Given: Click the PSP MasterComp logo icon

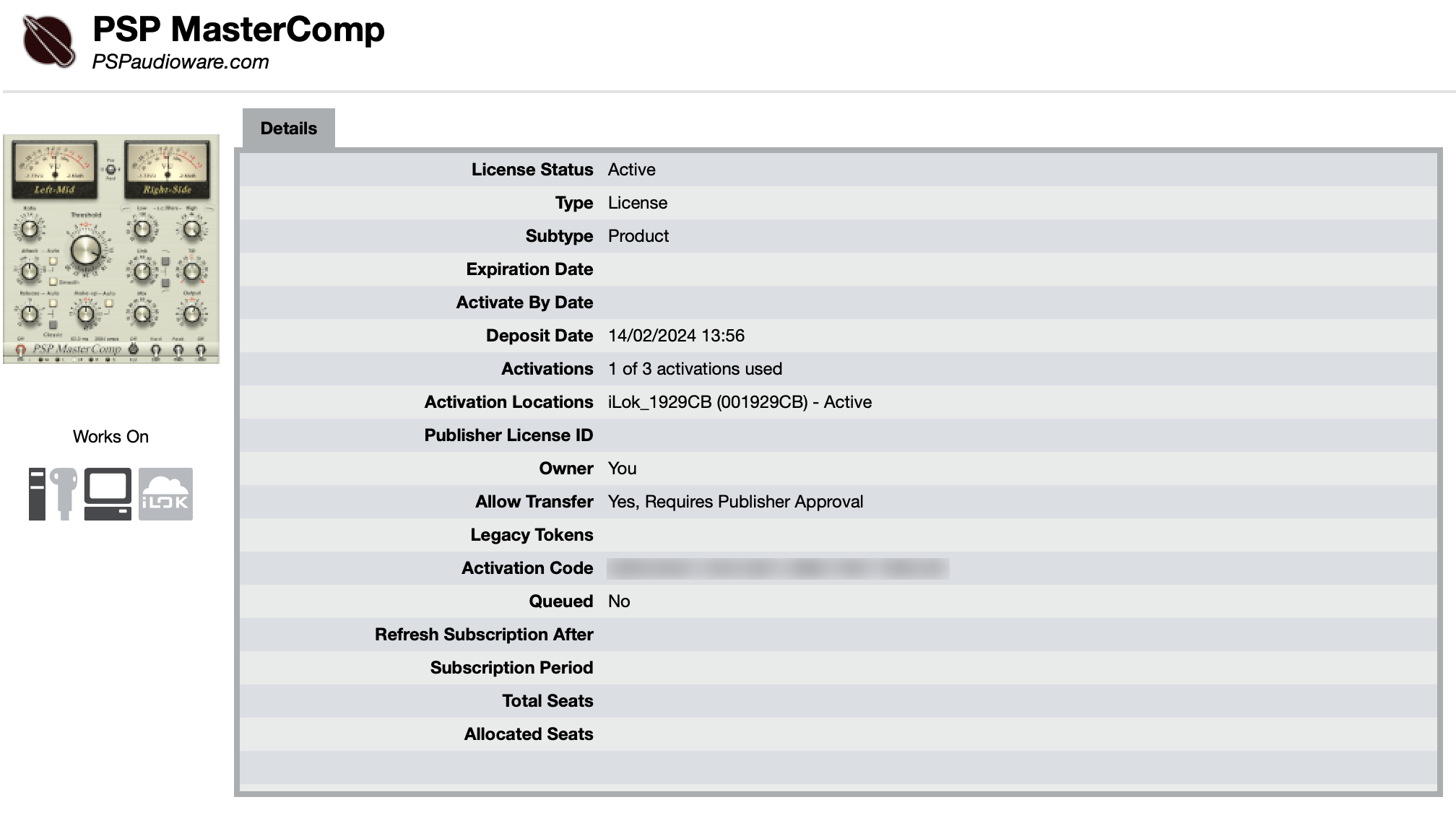Looking at the screenshot, I should click(48, 42).
